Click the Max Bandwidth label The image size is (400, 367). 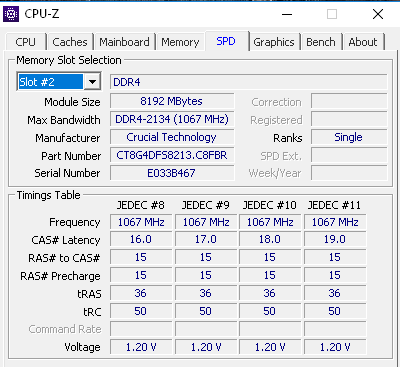[64, 120]
